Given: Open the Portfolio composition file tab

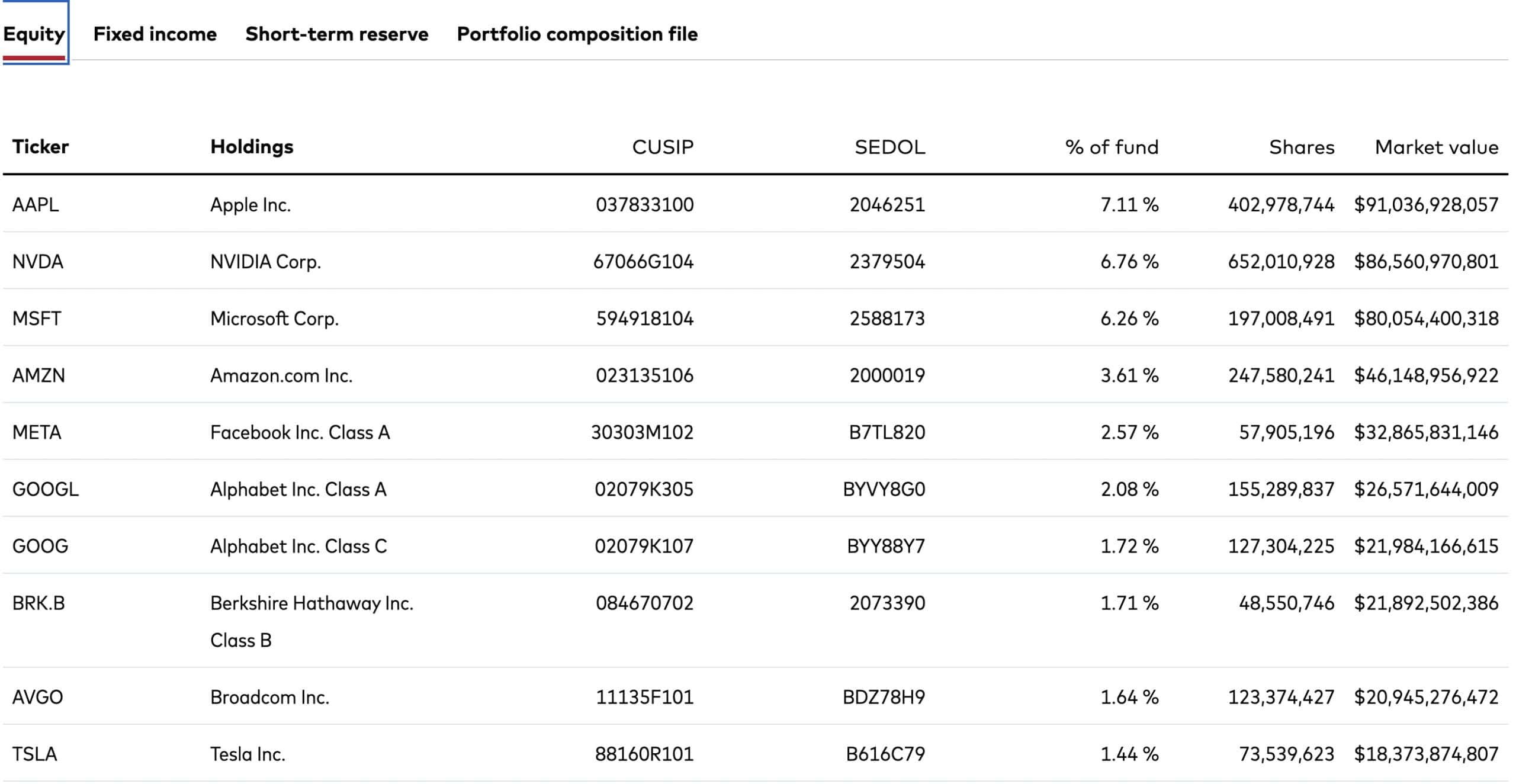Looking at the screenshot, I should [x=577, y=34].
